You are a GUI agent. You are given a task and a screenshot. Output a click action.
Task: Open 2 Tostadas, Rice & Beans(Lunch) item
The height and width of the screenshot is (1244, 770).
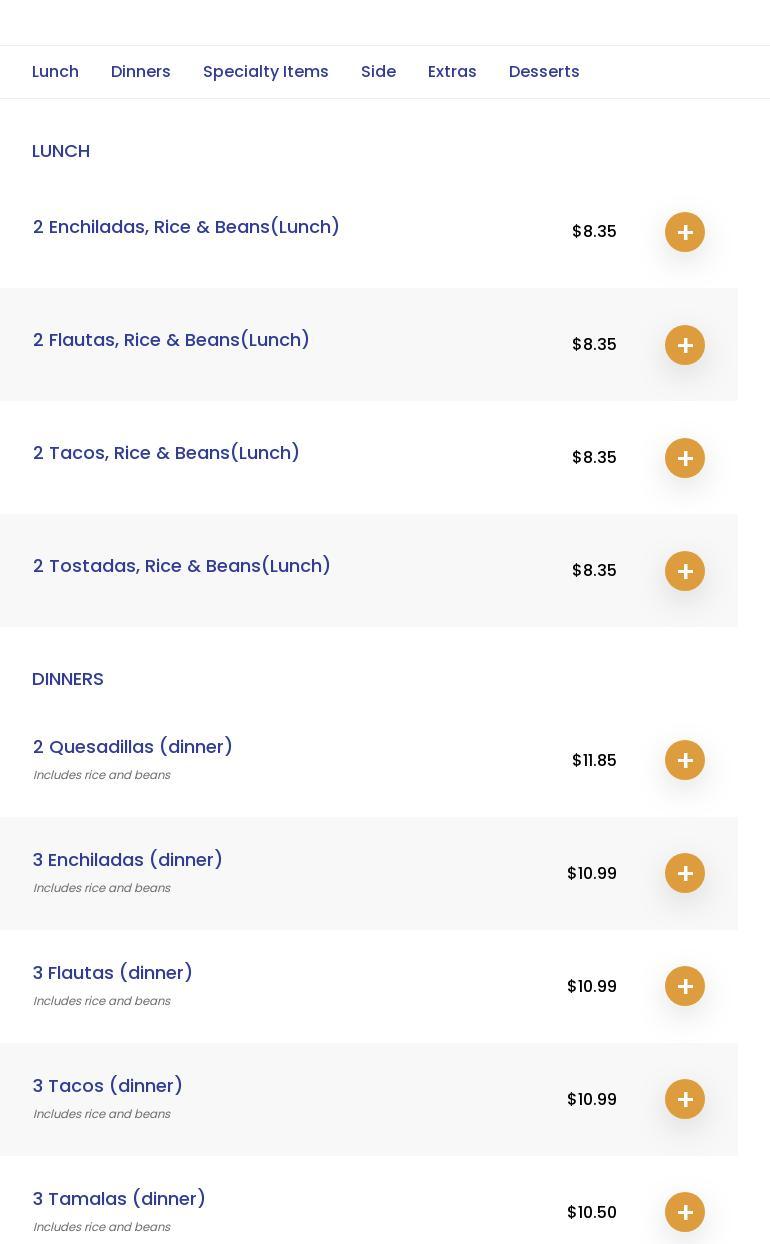[182, 566]
